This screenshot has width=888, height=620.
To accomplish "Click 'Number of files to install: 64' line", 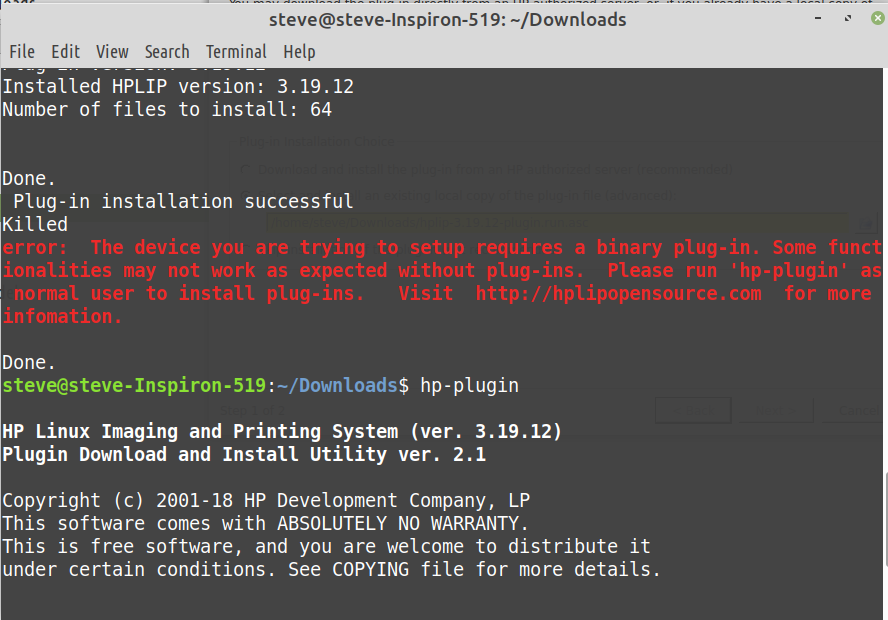I will point(167,110).
